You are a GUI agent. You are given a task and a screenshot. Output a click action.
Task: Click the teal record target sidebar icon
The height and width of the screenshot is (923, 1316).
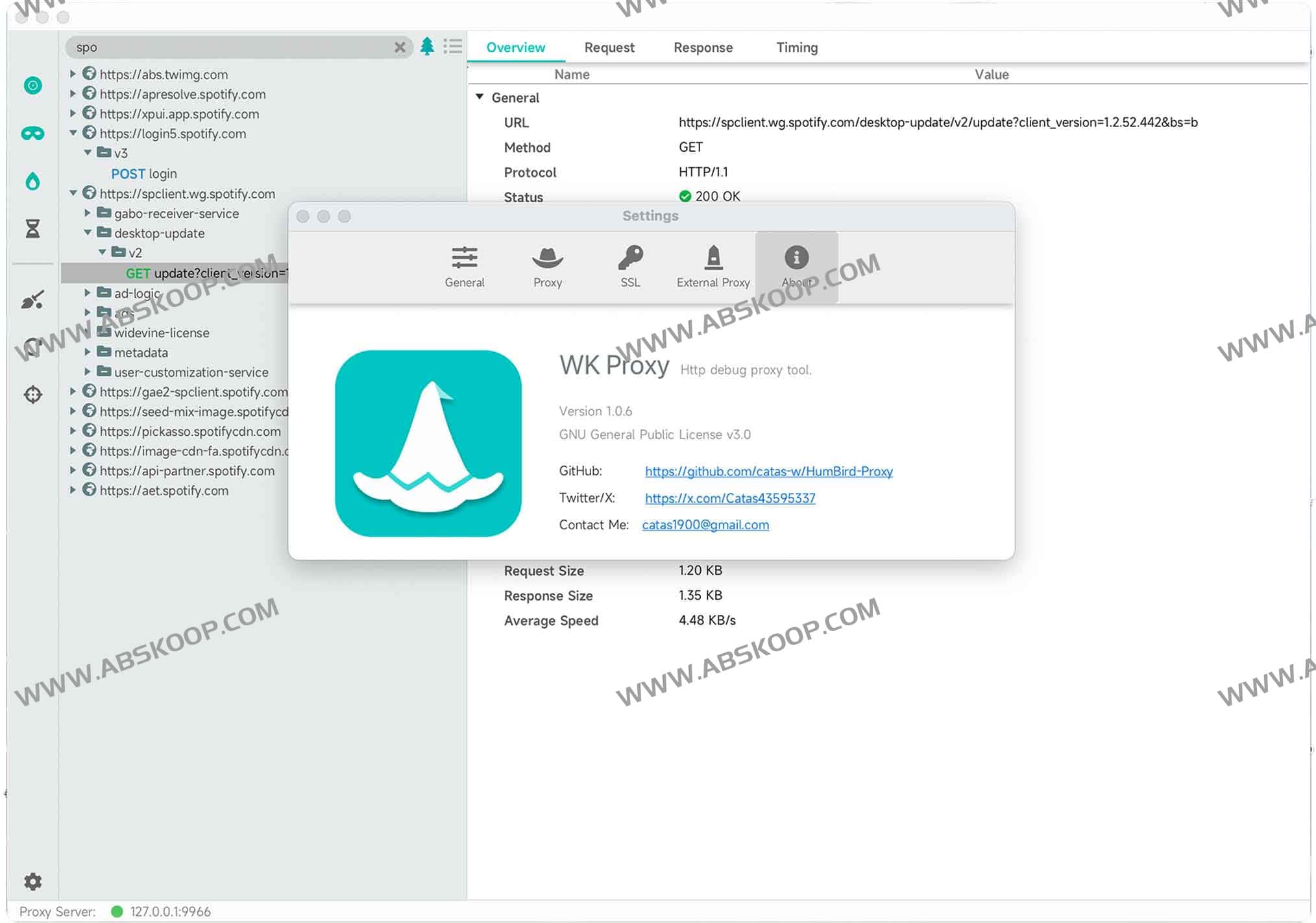(32, 85)
